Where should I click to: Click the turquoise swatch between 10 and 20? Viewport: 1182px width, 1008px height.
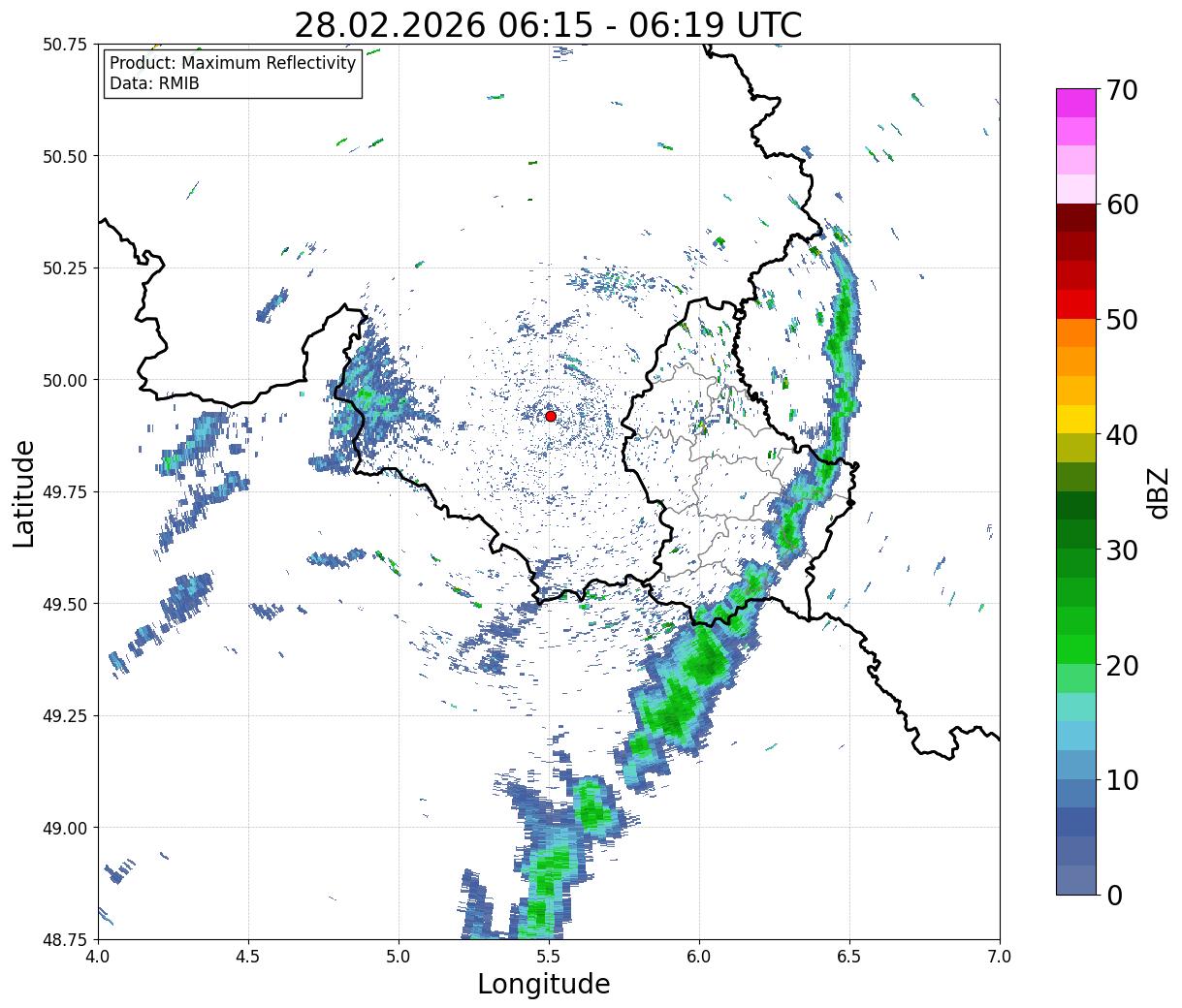pyautogui.click(x=1076, y=708)
